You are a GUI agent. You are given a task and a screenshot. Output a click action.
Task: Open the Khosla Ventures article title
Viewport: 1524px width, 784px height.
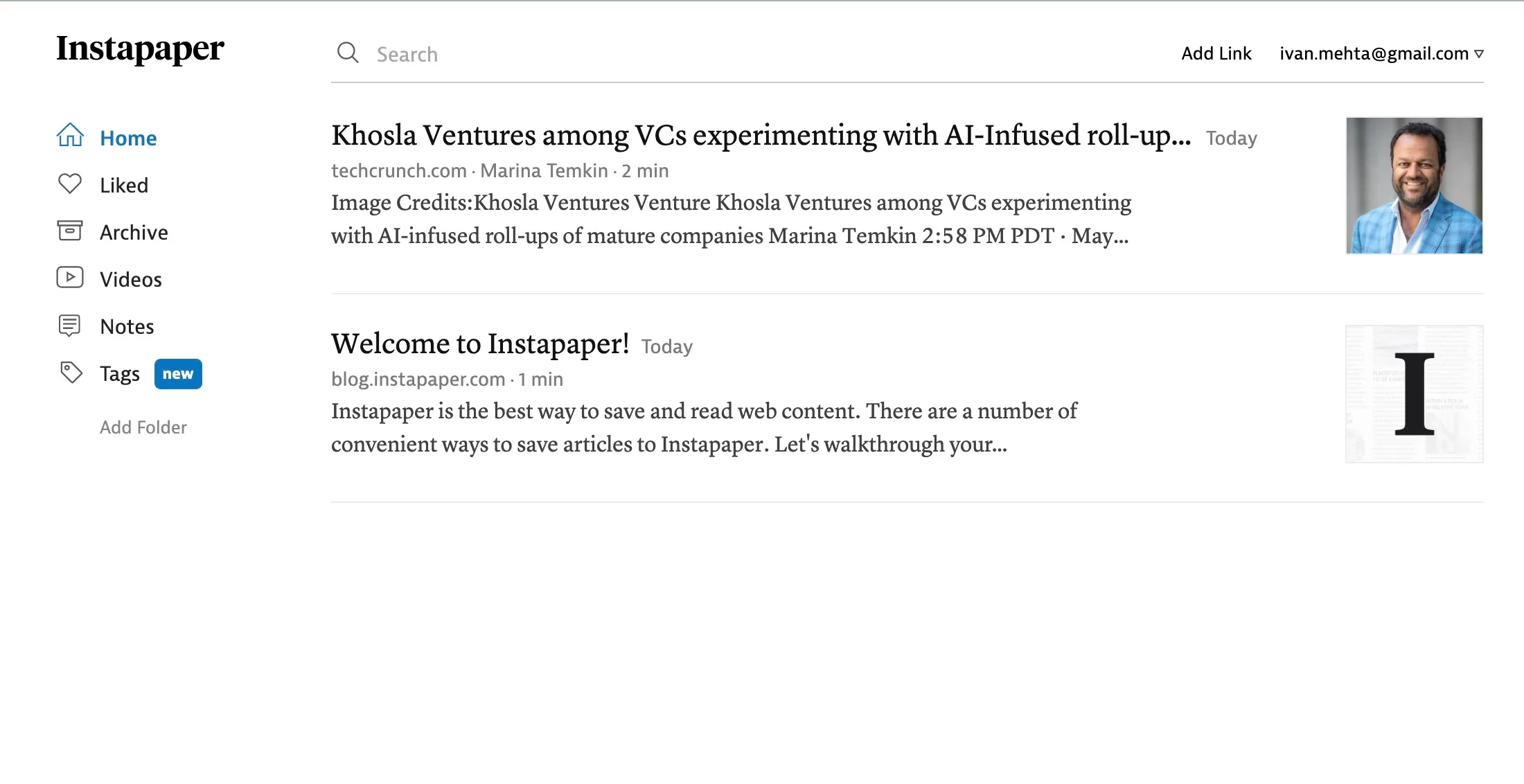coord(761,136)
